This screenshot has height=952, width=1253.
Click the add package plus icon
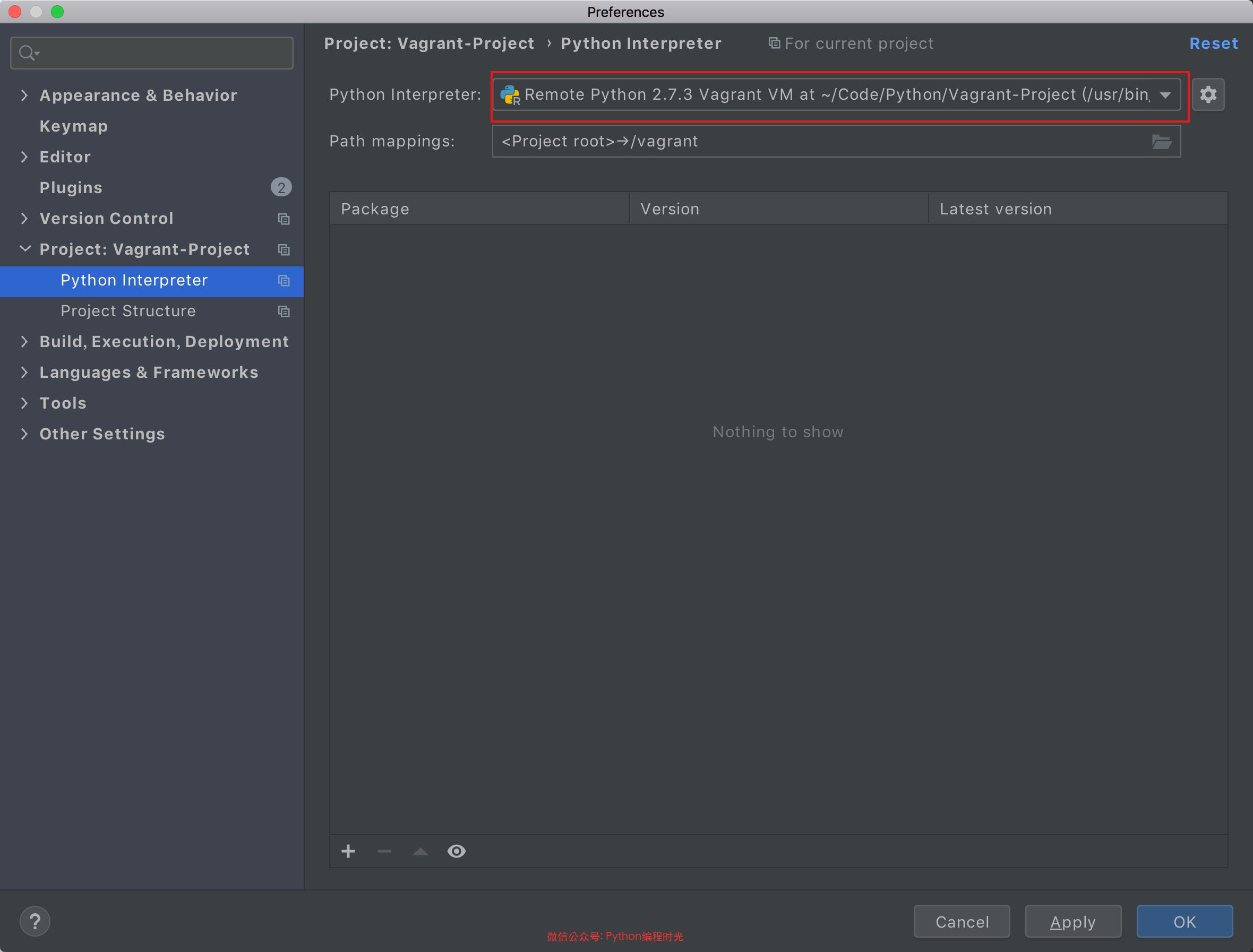pyautogui.click(x=348, y=851)
